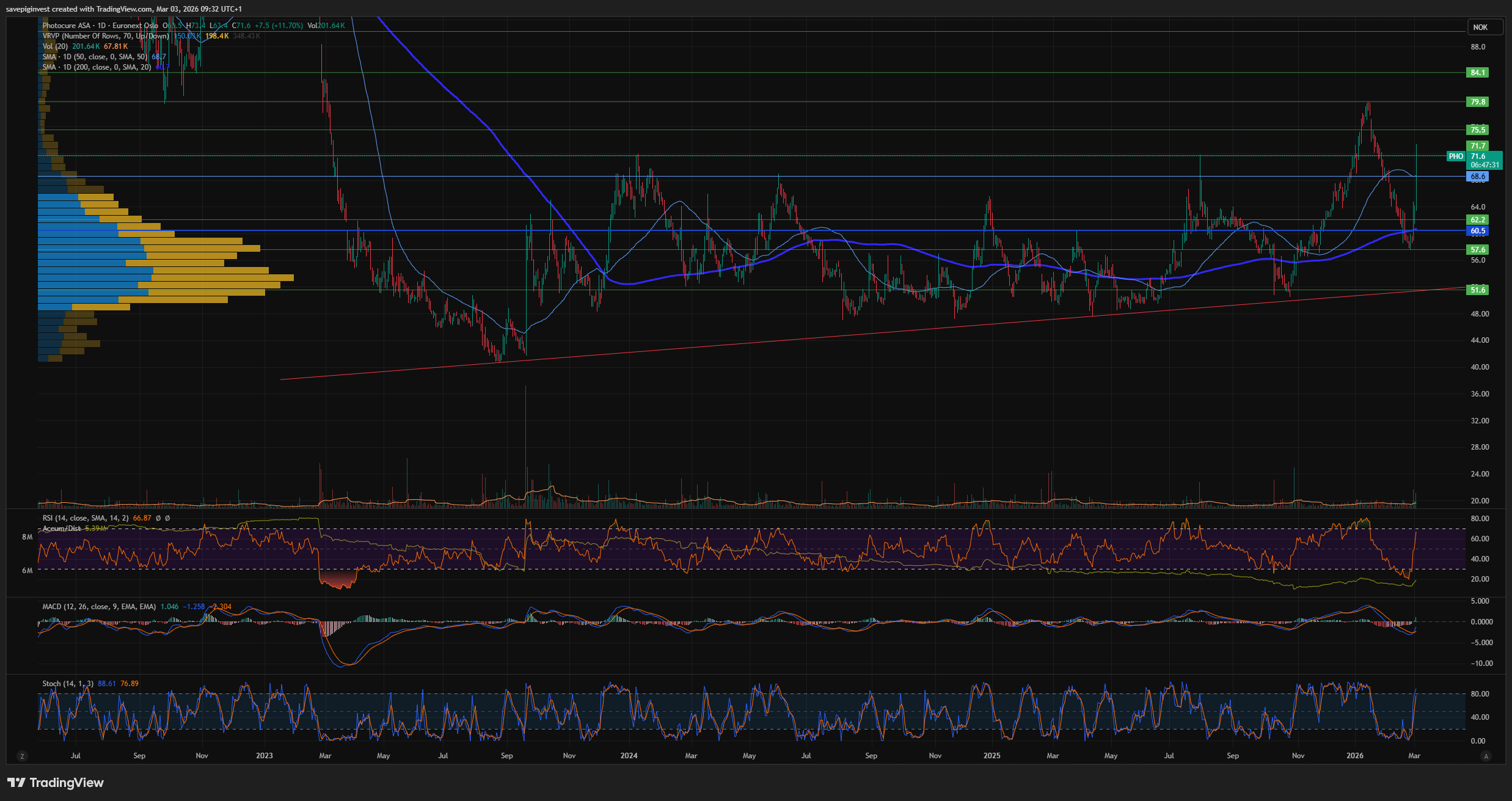Click the green 51.6 price level label
The width and height of the screenshot is (1512, 801).
(x=1477, y=290)
